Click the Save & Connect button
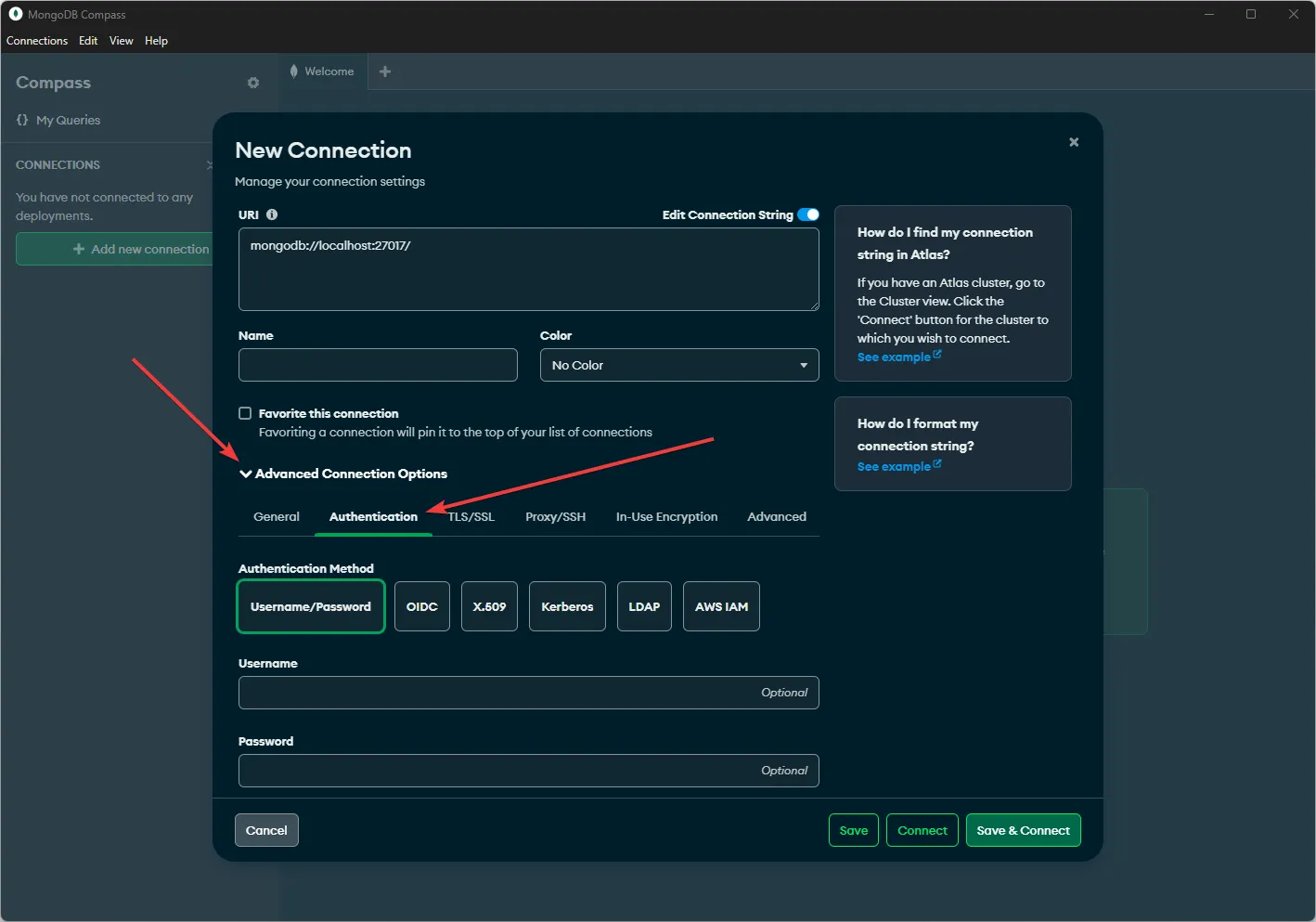 (x=1023, y=829)
